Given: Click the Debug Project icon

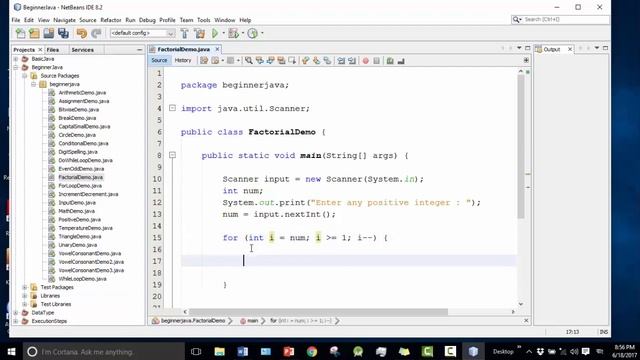Looking at the screenshot, I should coord(233,33).
